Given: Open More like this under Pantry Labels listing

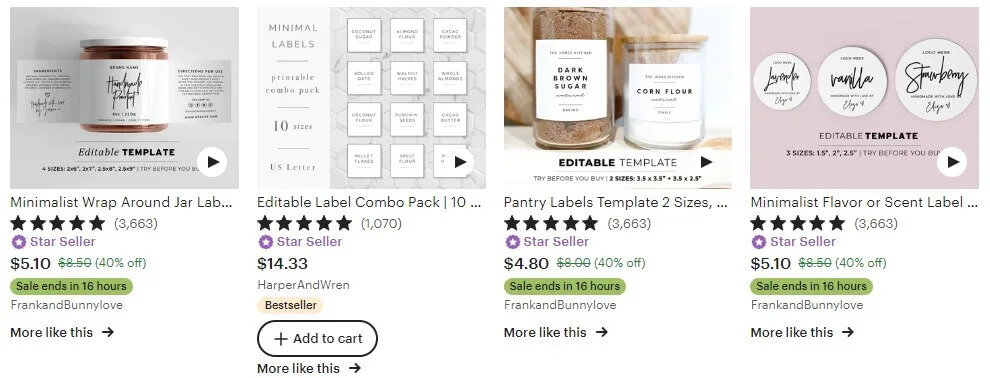Looking at the screenshot, I should pyautogui.click(x=556, y=332).
